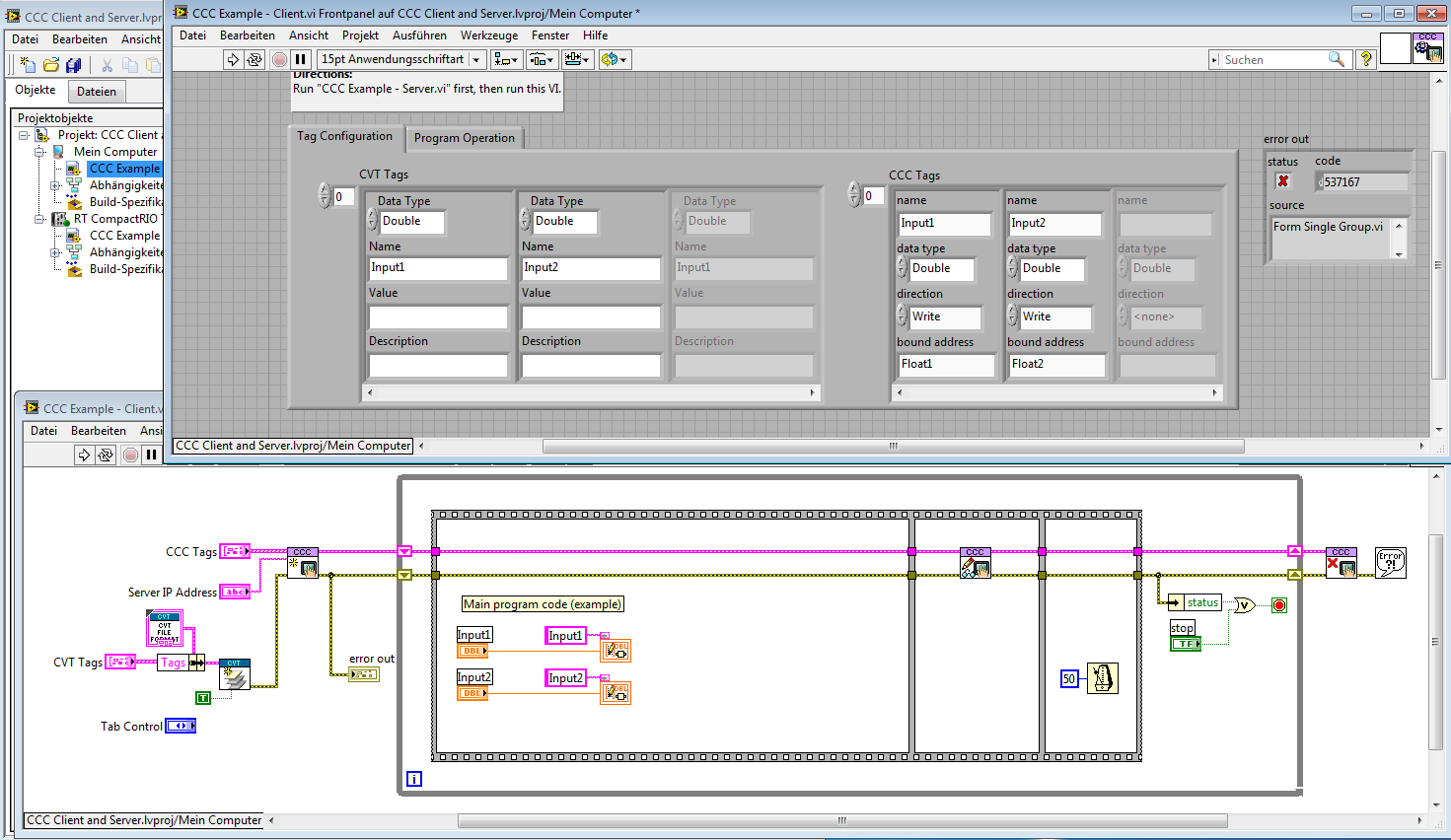Viewport: 1451px width, 840px height.
Task: Click the Abort Execution button on front panel
Action: (x=280, y=59)
